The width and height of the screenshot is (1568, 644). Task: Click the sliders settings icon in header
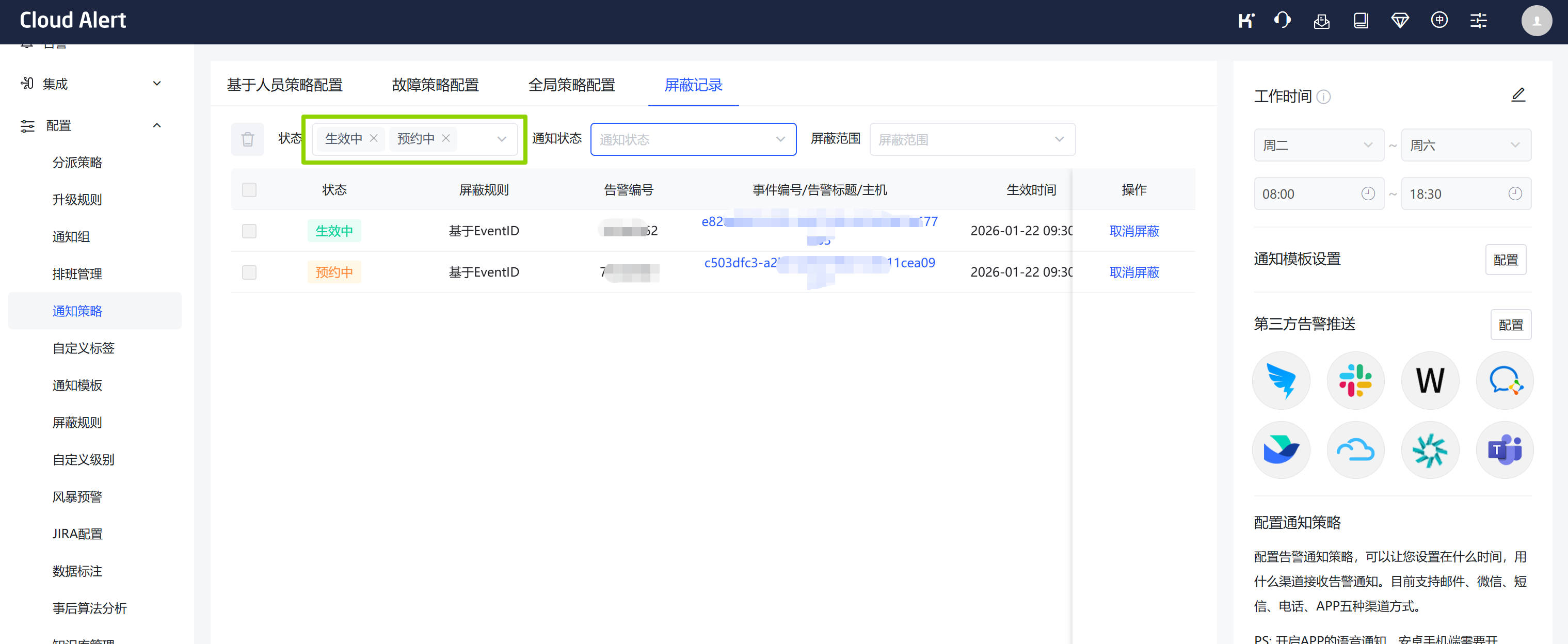[1478, 21]
